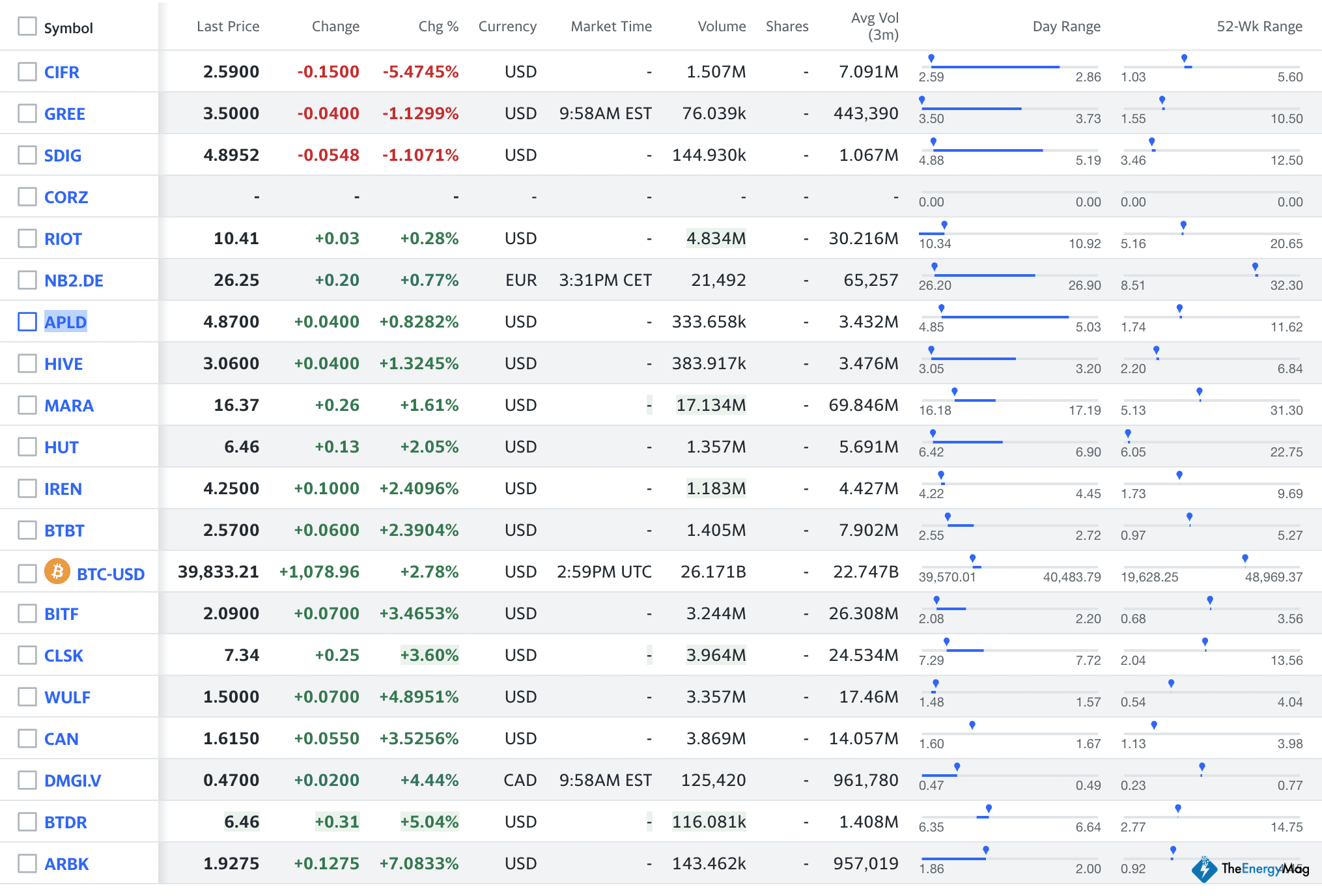The width and height of the screenshot is (1322, 896).
Task: Open the NB2.DE symbol link
Action: point(74,281)
